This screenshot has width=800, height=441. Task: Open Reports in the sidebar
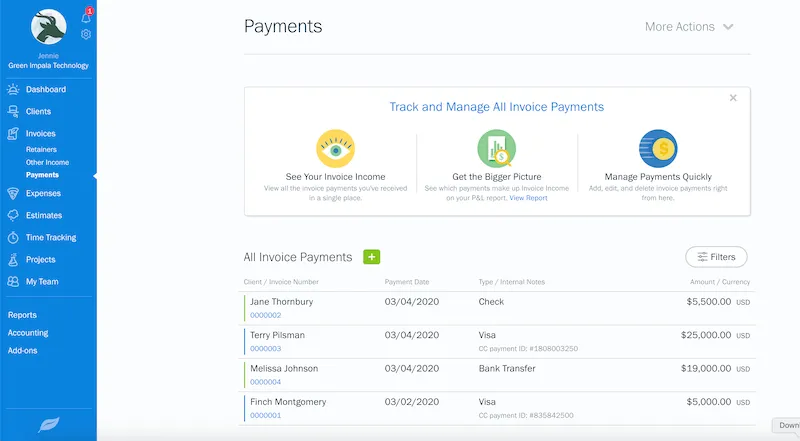[23, 315]
